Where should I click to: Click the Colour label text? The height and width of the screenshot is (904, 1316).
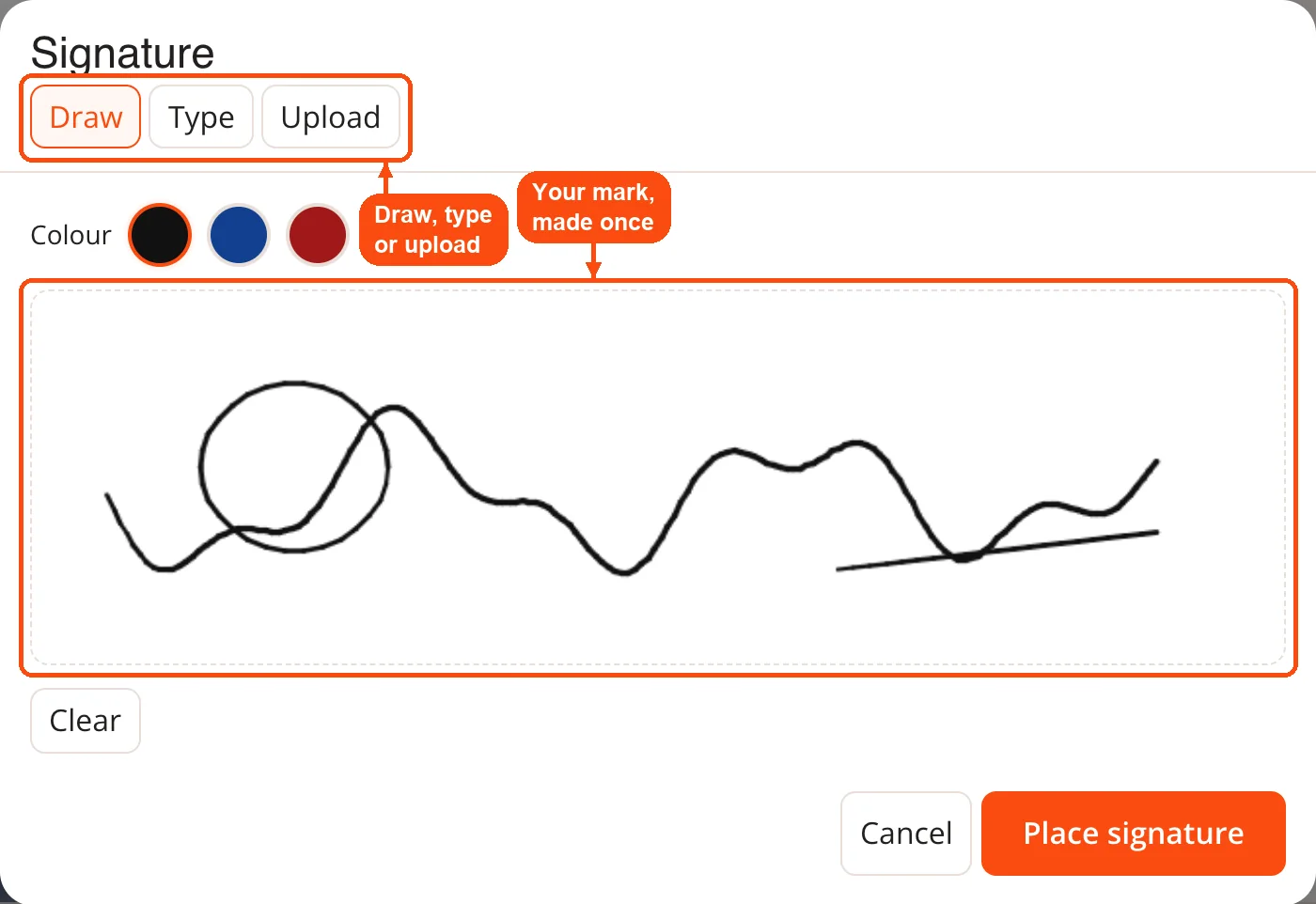click(x=71, y=235)
